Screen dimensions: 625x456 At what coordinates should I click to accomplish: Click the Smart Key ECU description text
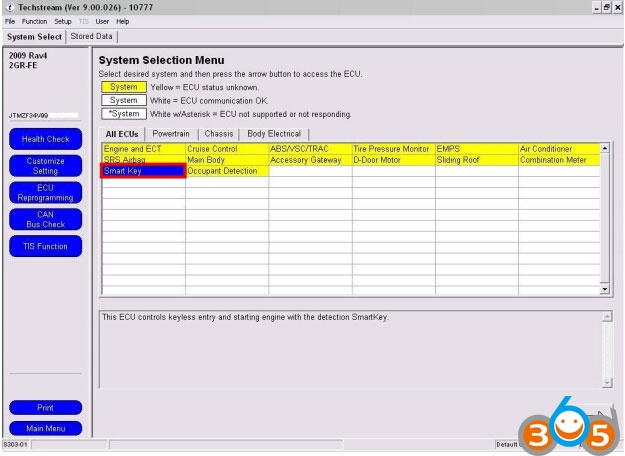pos(245,317)
